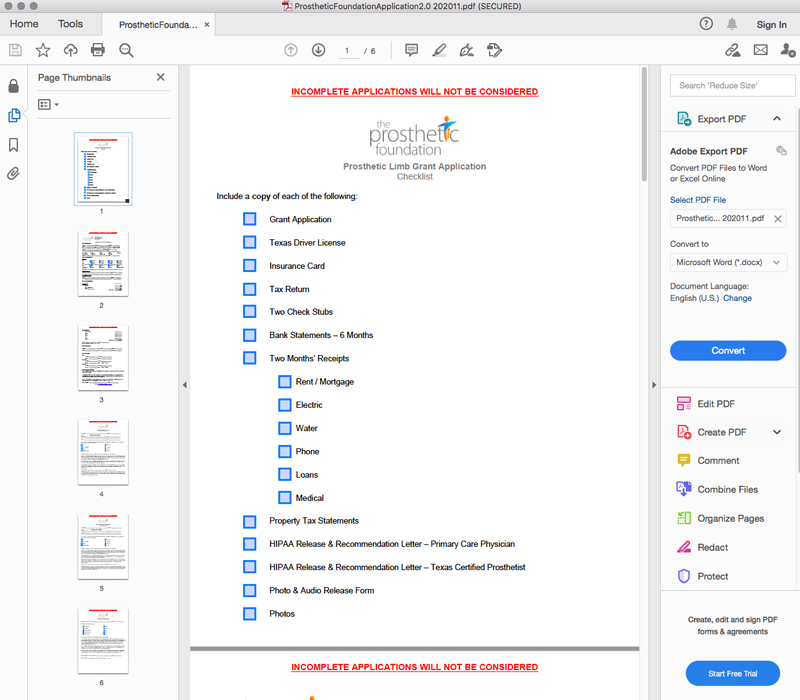The height and width of the screenshot is (700, 800).
Task: Collapse the Export PDF section
Action: click(777, 119)
